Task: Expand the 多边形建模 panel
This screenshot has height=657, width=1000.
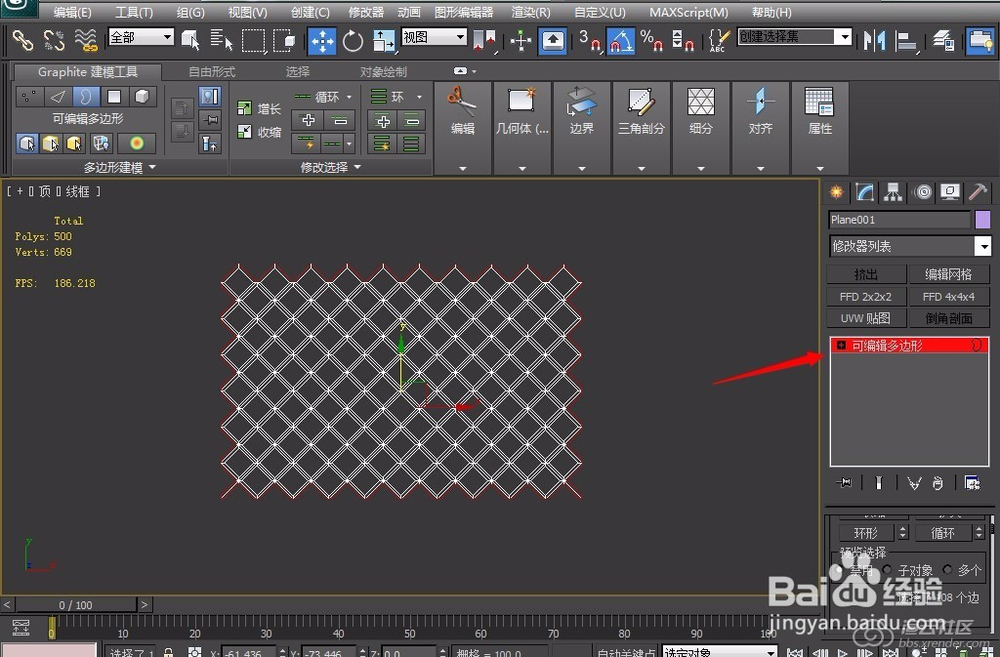Action: (x=119, y=167)
